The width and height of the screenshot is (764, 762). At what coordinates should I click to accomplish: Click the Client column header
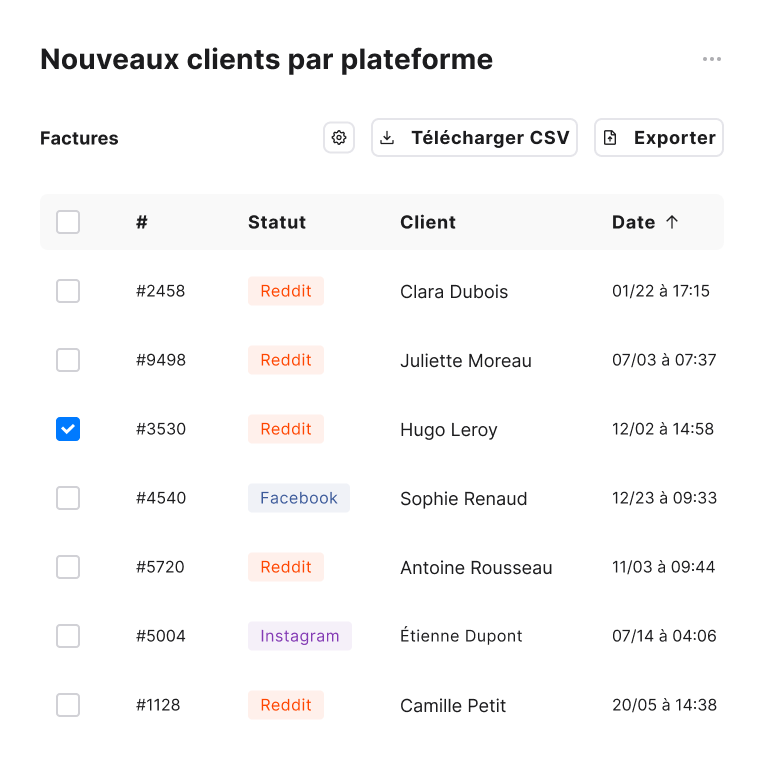click(x=428, y=222)
